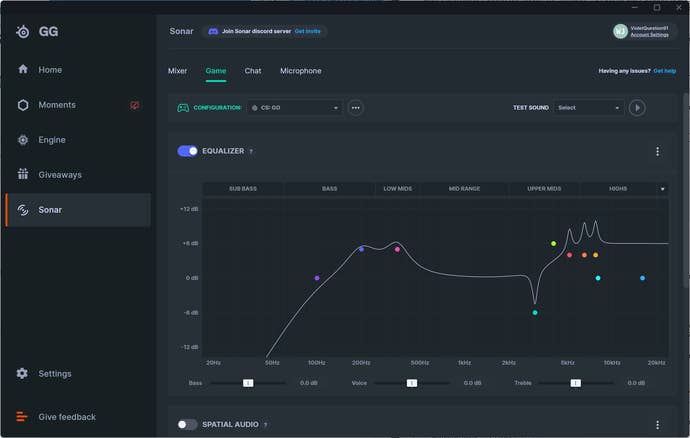Switch to the Mixer tab
This screenshot has height=438, width=690.
pyautogui.click(x=177, y=71)
